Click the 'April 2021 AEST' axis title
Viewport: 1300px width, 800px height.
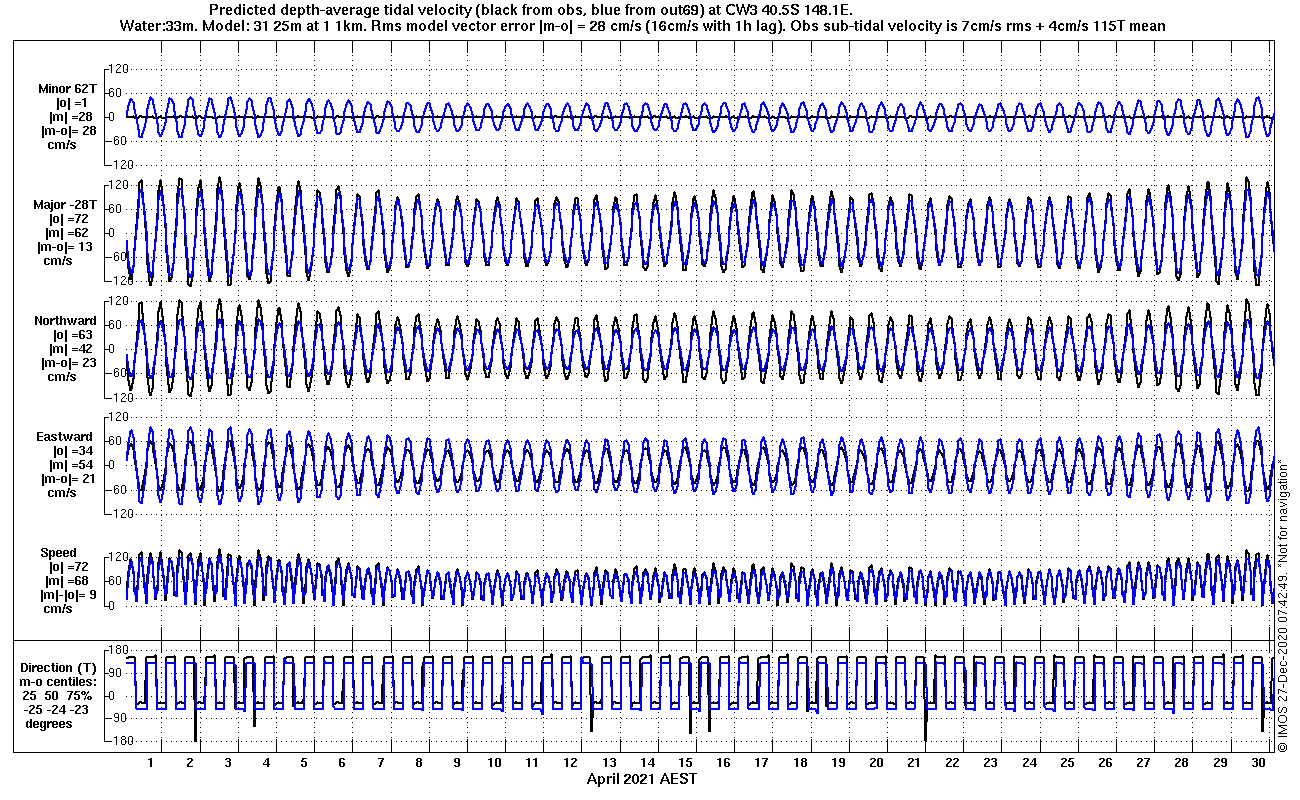(641, 779)
